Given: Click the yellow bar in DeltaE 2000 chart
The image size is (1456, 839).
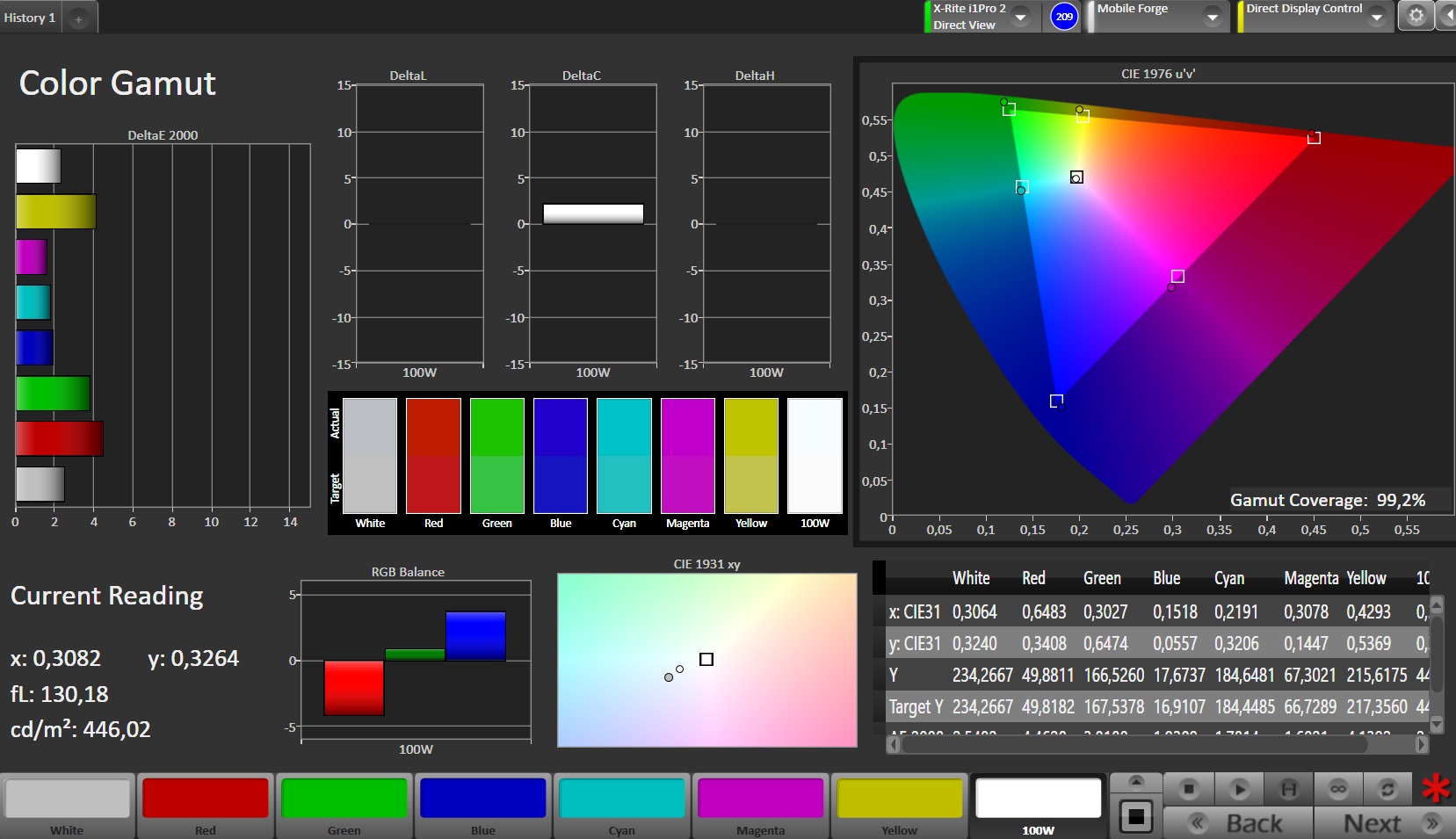Looking at the screenshot, I should (x=56, y=212).
